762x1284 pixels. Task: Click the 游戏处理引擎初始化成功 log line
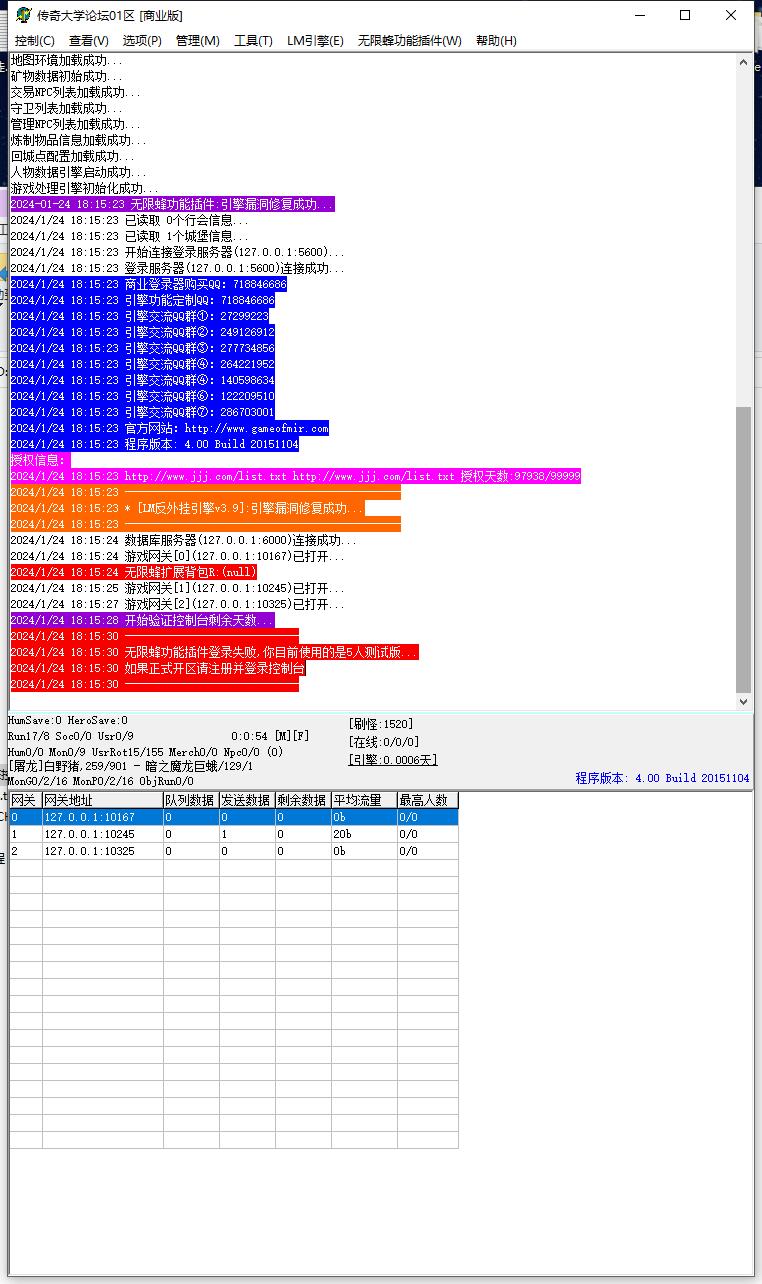click(x=84, y=188)
